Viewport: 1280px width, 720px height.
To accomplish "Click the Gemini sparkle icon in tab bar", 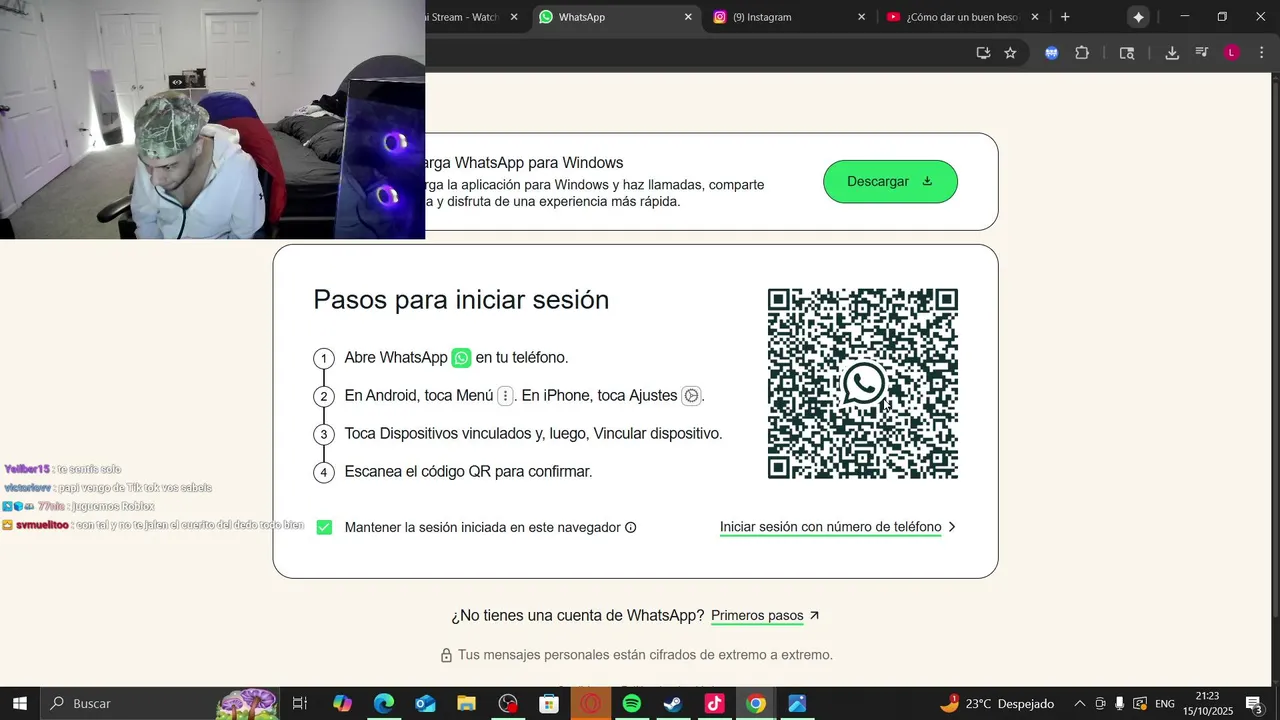I will 1138,17.
